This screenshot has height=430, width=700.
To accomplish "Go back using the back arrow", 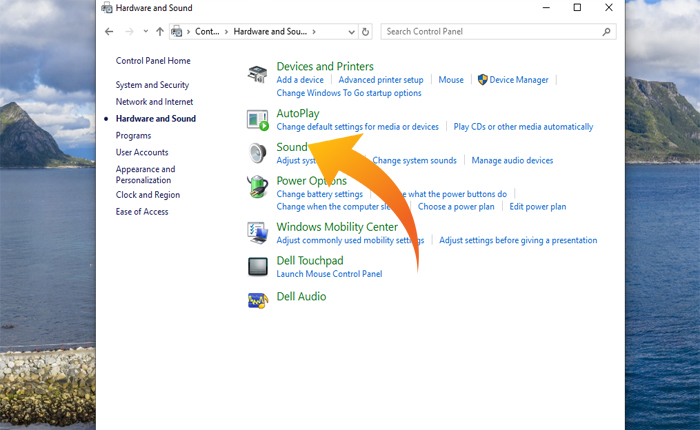I will click(110, 32).
